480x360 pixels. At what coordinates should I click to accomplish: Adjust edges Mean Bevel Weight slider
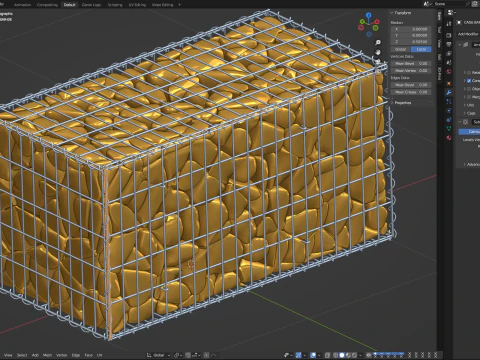point(411,85)
